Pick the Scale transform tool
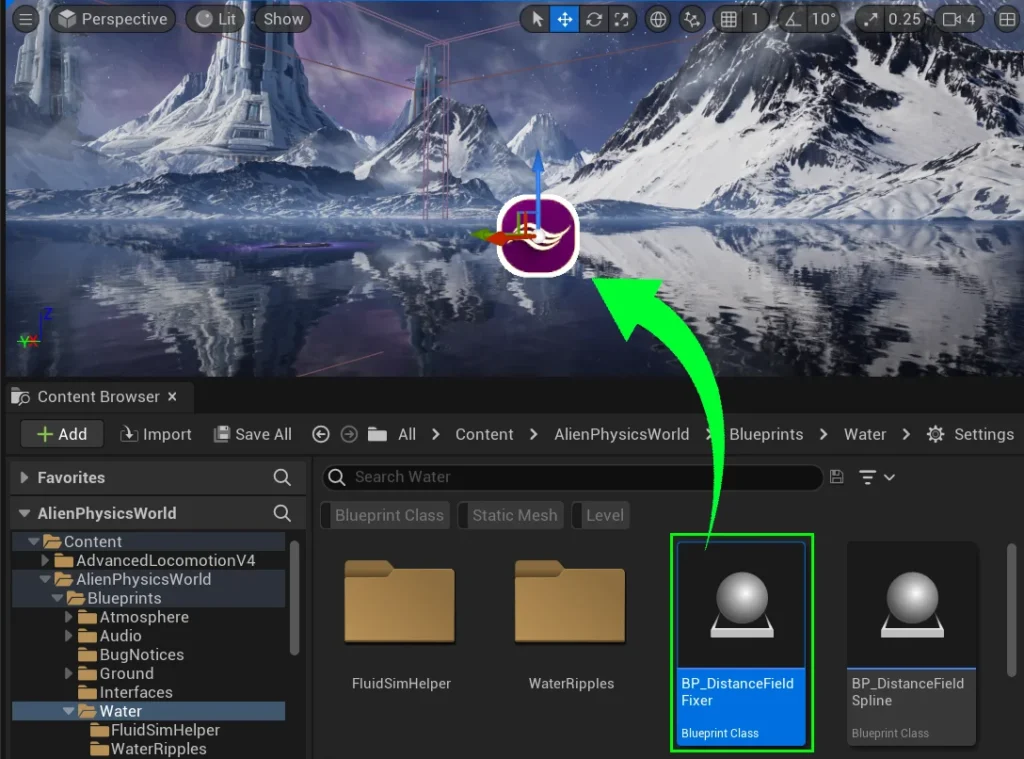This screenshot has height=759, width=1024. [x=622, y=19]
